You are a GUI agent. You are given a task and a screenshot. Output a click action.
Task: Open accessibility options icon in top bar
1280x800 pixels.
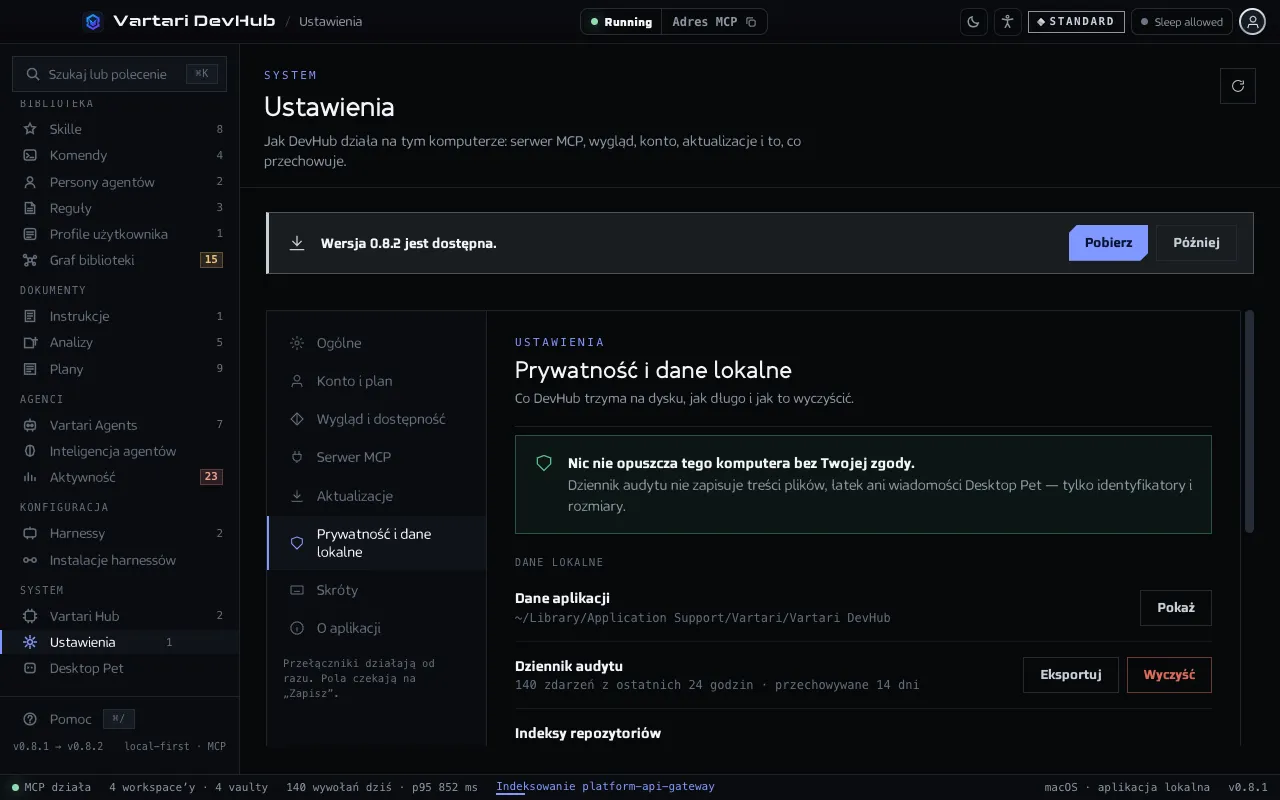(1008, 22)
